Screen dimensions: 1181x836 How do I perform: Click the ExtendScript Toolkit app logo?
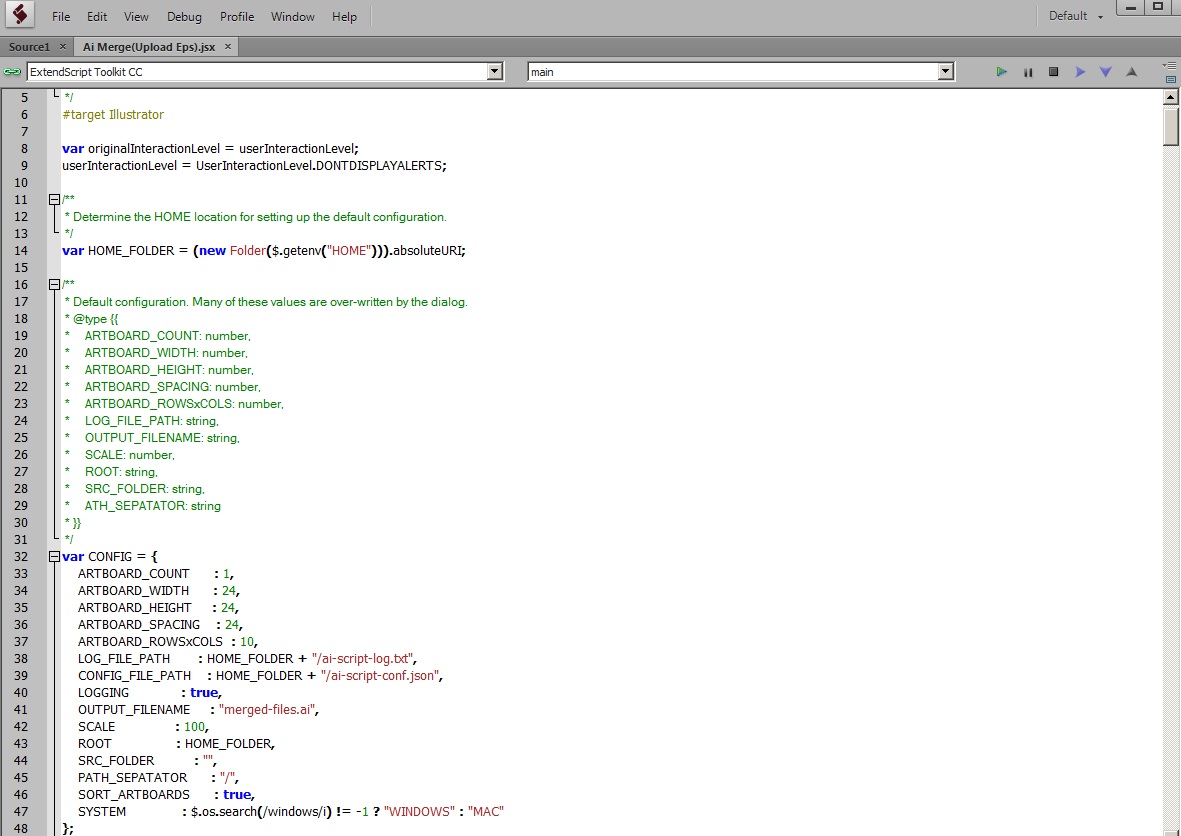click(19, 16)
